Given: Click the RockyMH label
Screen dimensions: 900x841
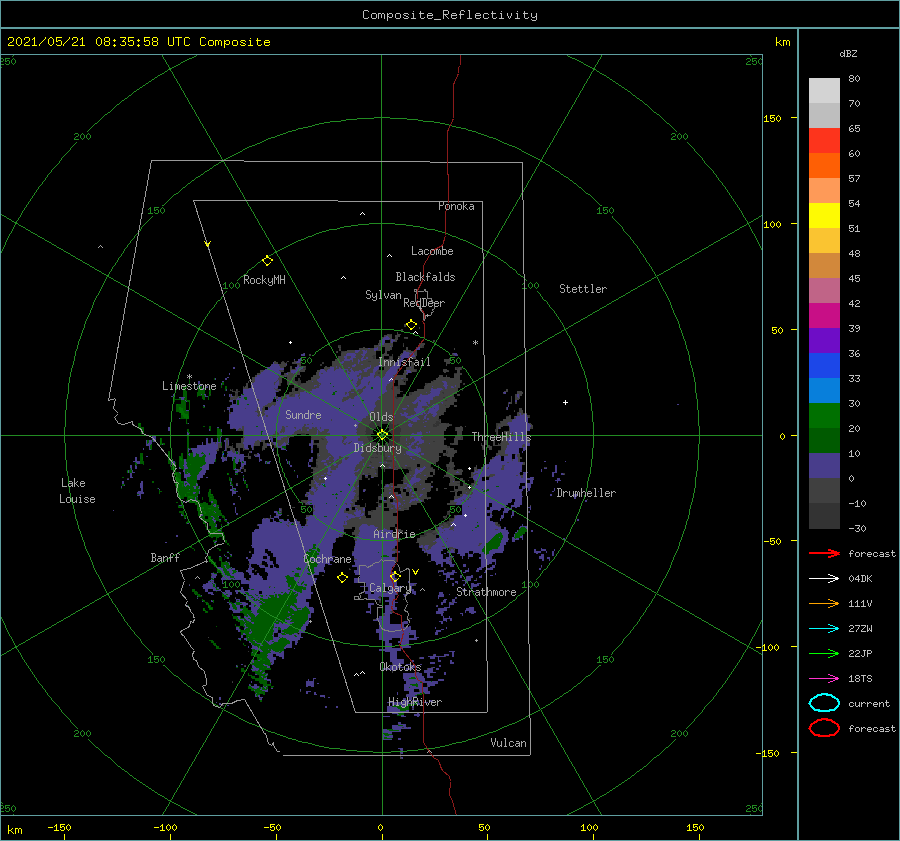Looking at the screenshot, I should click(x=264, y=280).
